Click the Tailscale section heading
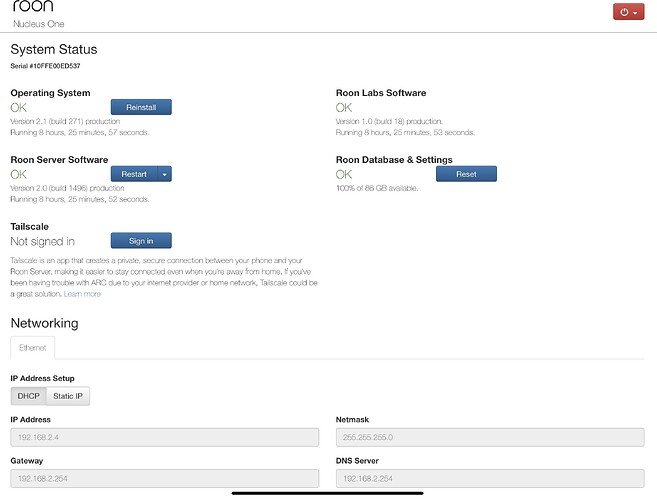The height and width of the screenshot is (499, 657). [29, 227]
